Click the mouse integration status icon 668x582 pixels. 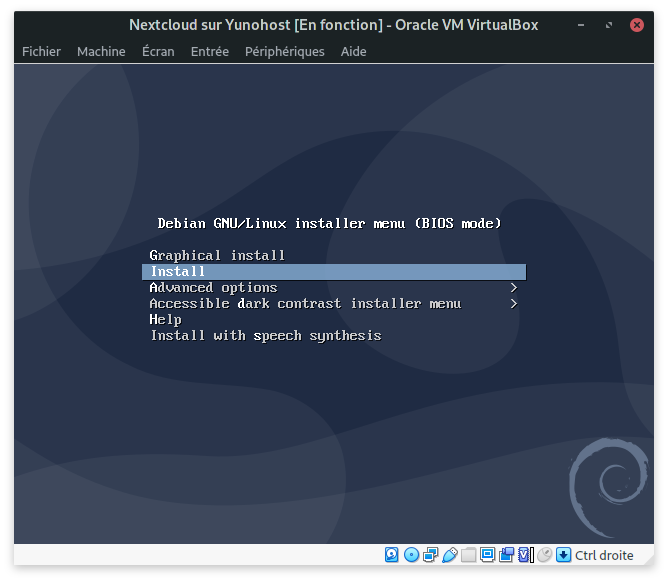coord(544,555)
